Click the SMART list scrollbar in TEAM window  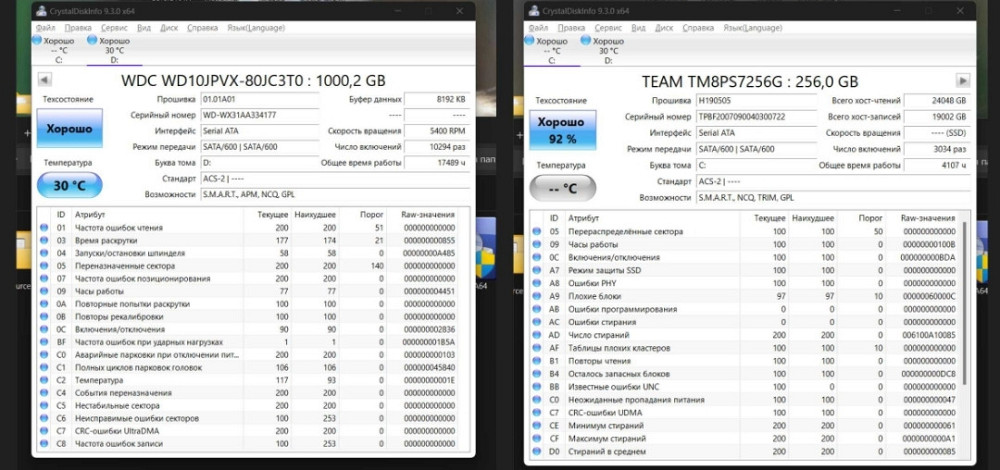(965, 300)
